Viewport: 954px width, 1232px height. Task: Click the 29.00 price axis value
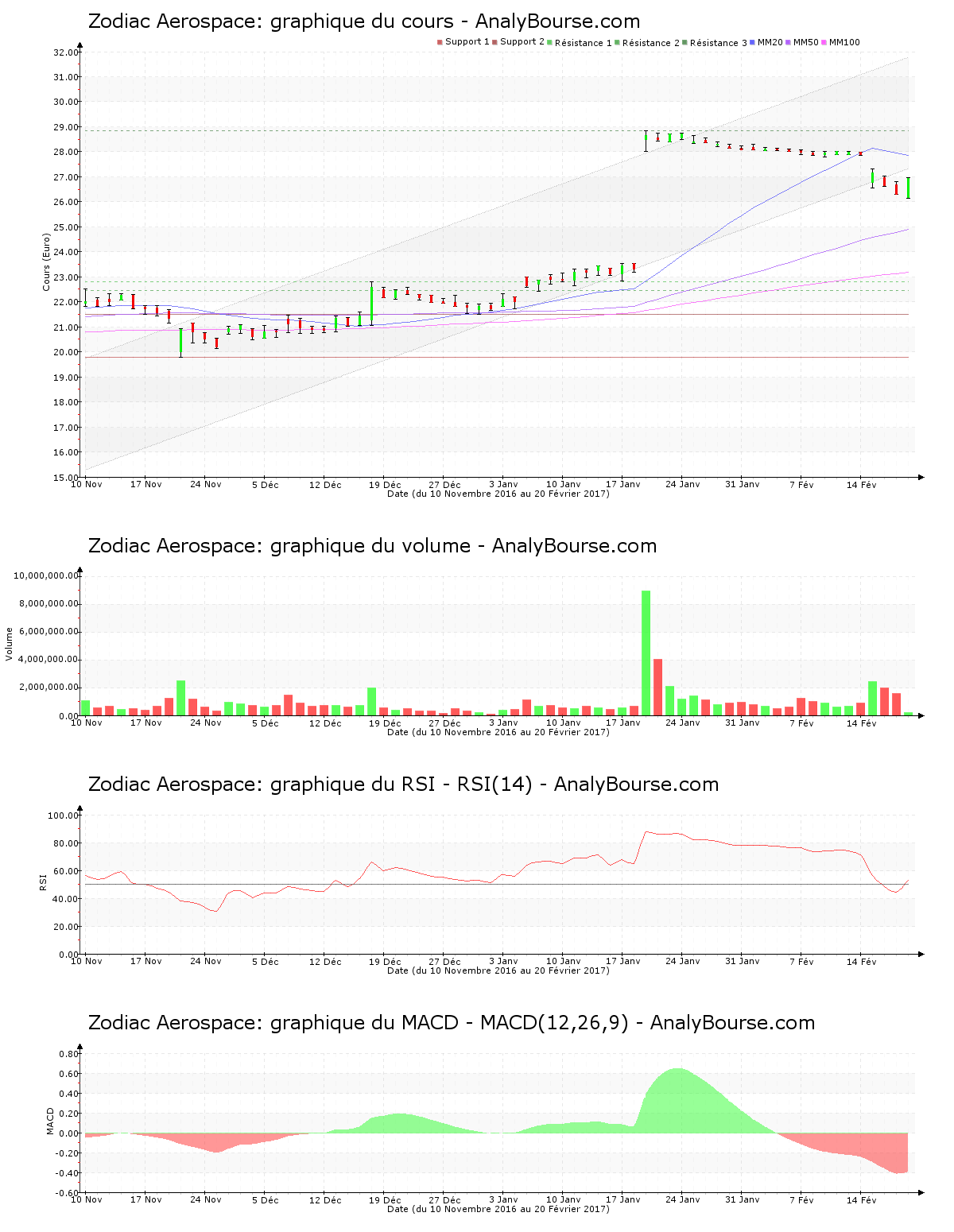66,127
